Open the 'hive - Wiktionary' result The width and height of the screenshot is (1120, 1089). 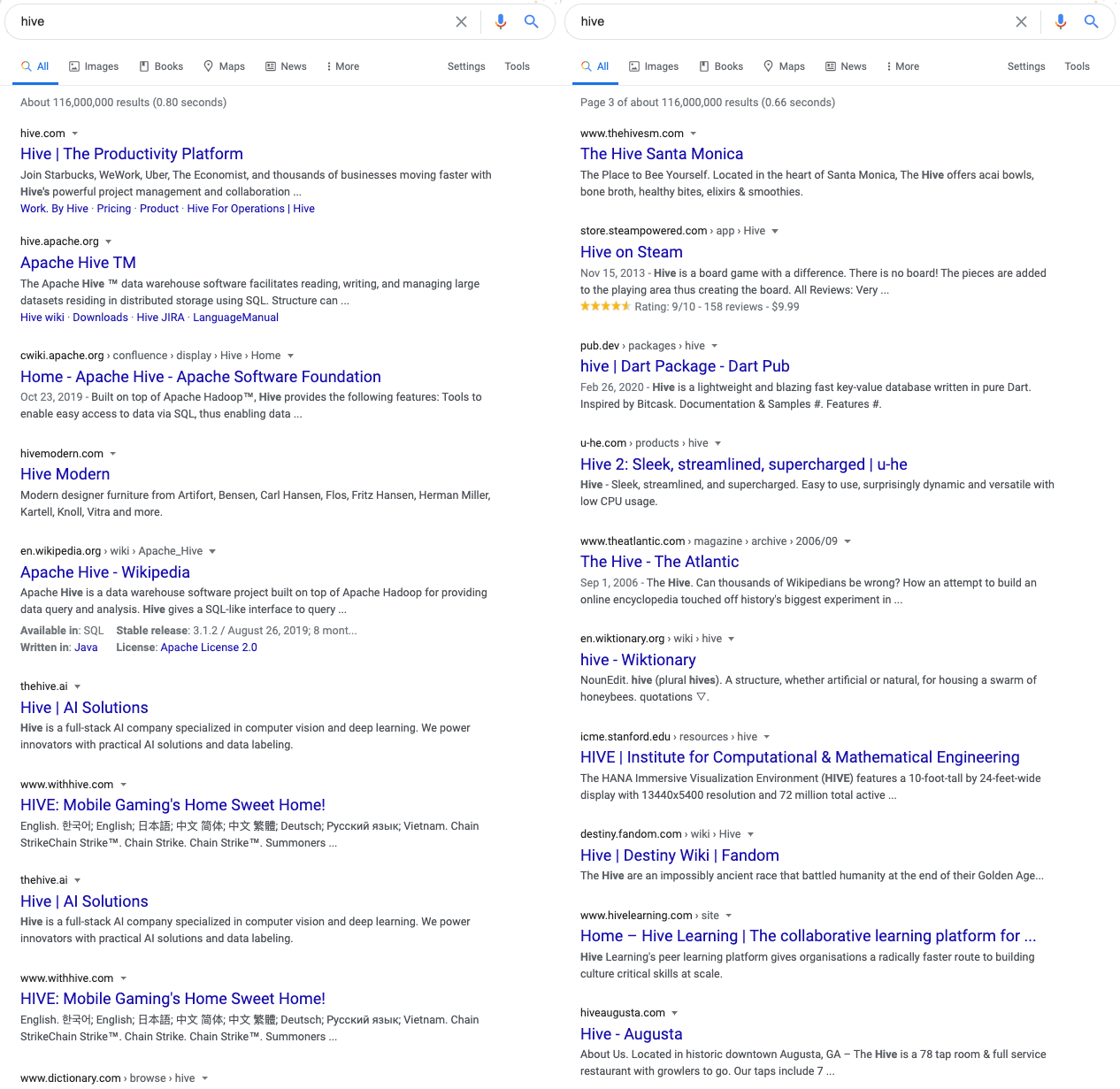pyautogui.click(x=638, y=660)
